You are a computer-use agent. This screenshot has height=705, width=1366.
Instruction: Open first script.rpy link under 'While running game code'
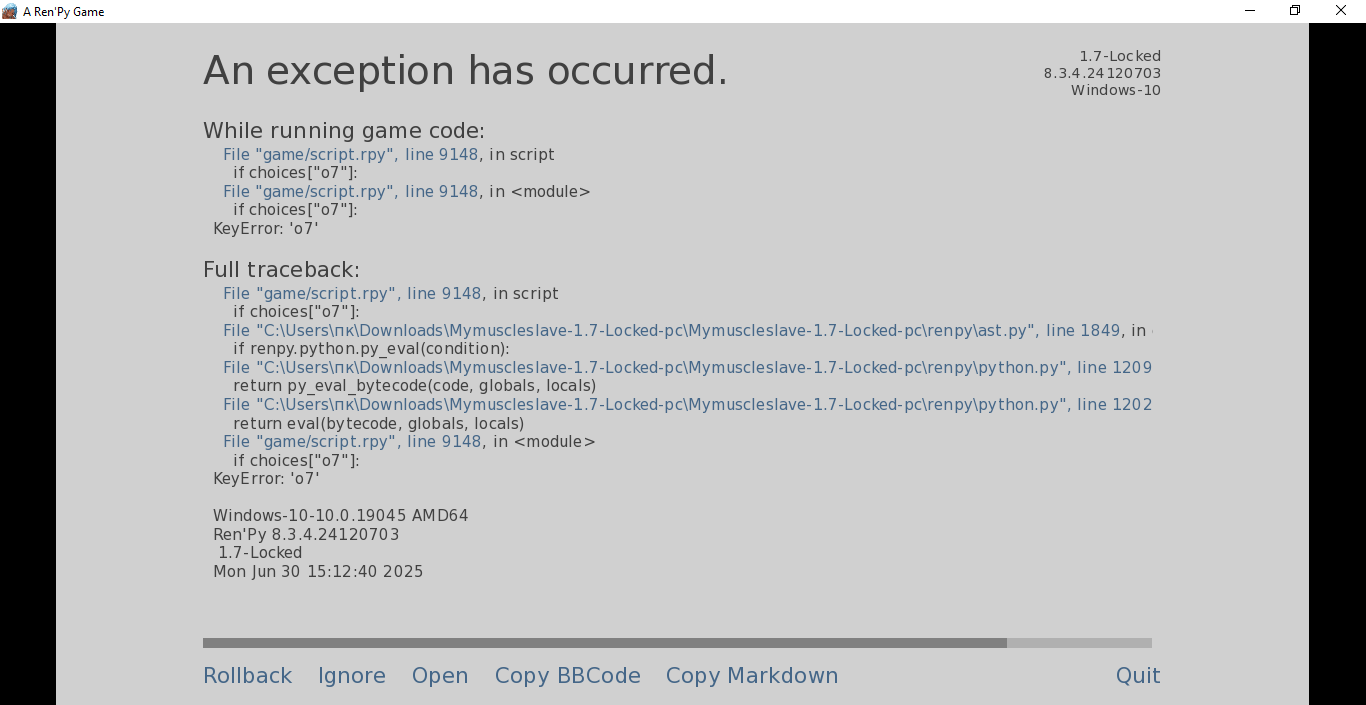pos(350,155)
